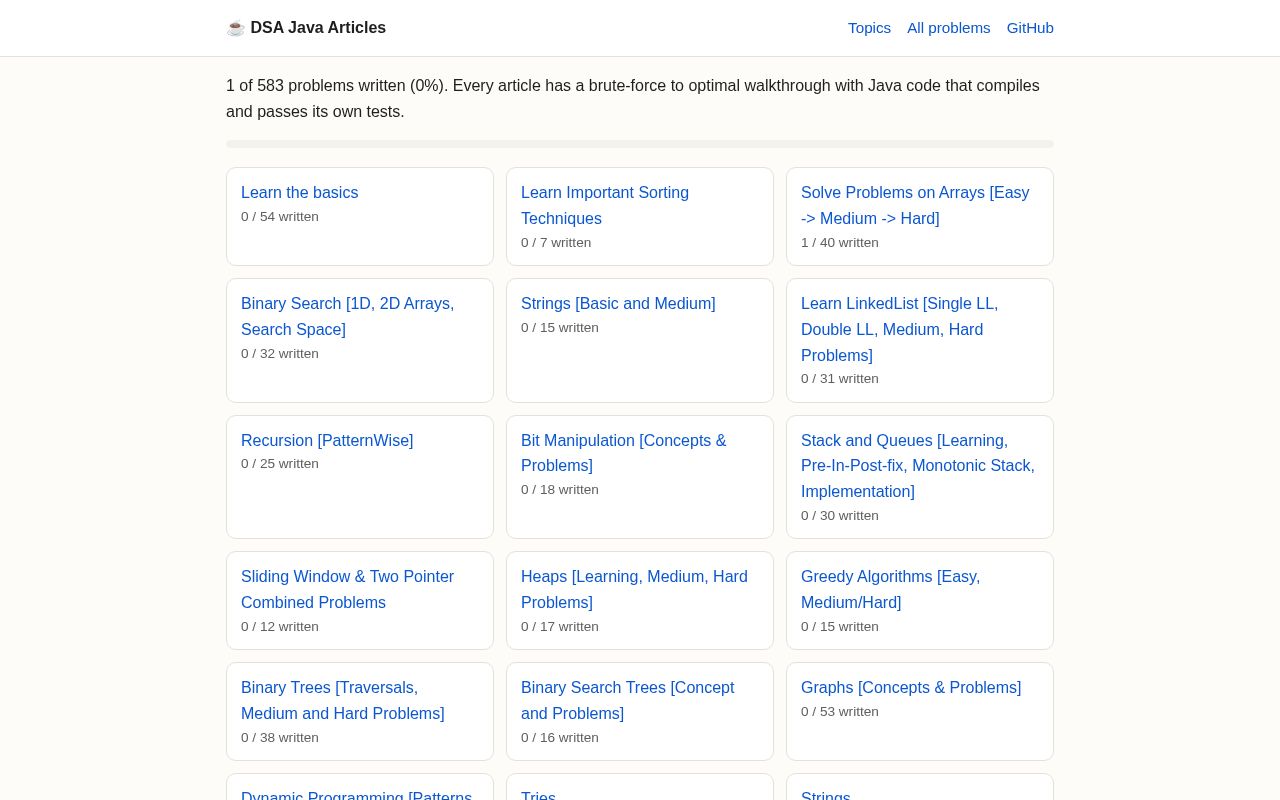This screenshot has height=800, width=1280.
Task: Click the overall progress bar
Action: [x=640, y=144]
